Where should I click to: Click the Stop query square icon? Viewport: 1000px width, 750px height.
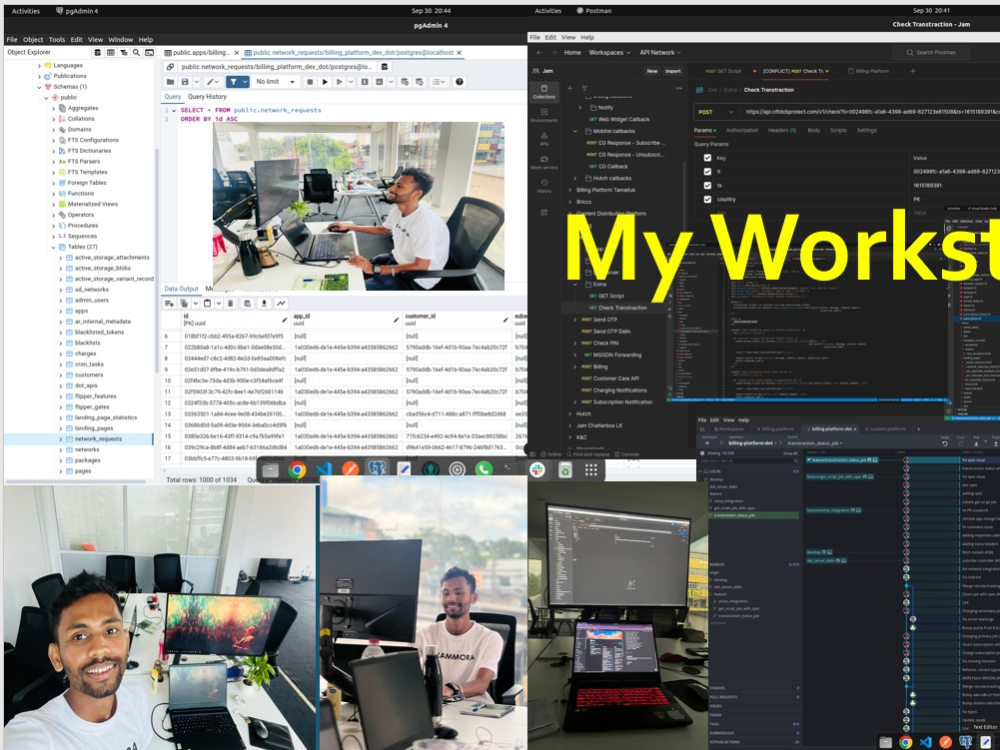[x=310, y=82]
